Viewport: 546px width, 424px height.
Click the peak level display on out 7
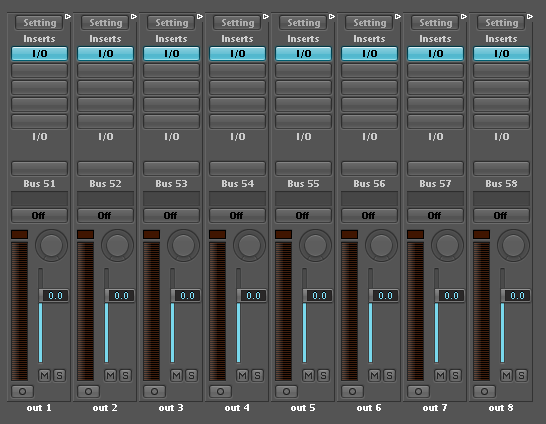tap(415, 234)
